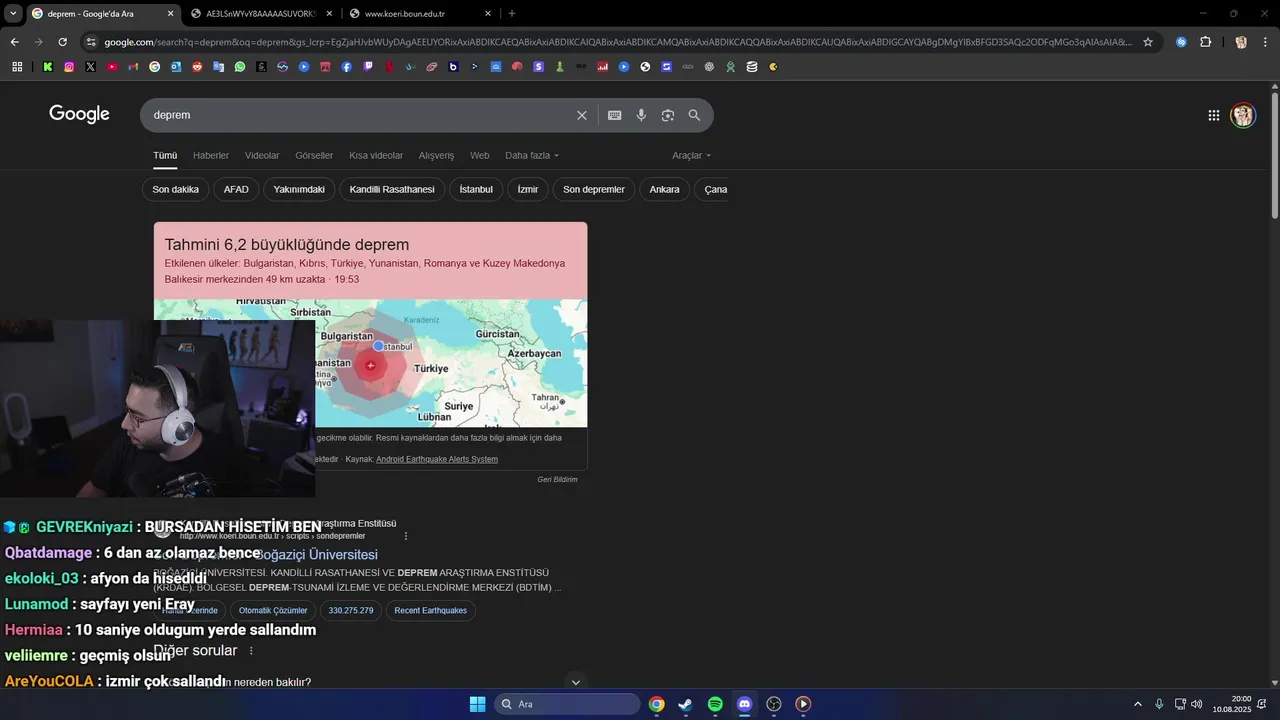Switch to the Videolar tab

pos(262,155)
